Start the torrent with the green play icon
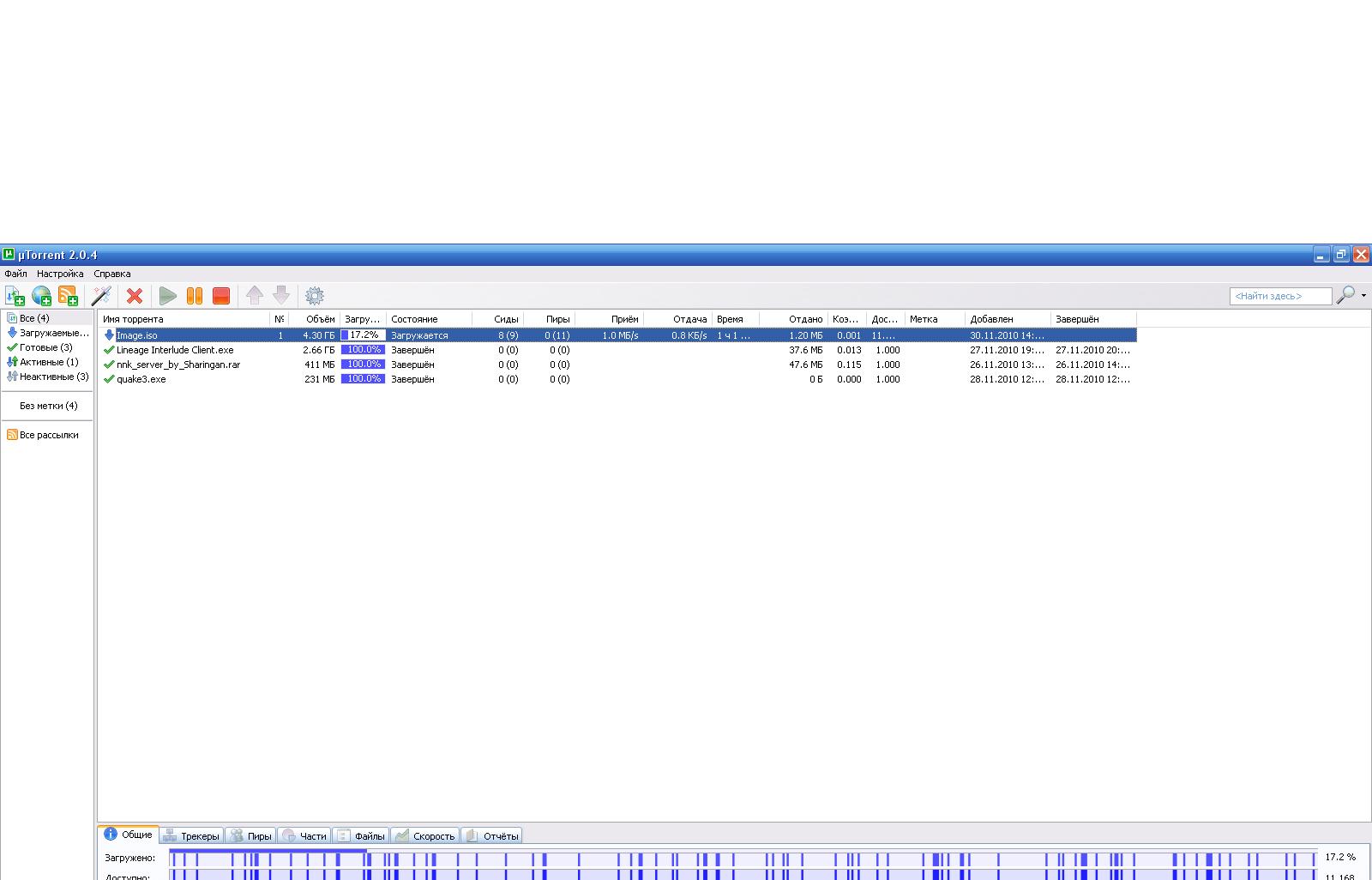This screenshot has width=1372, height=880. click(168, 296)
